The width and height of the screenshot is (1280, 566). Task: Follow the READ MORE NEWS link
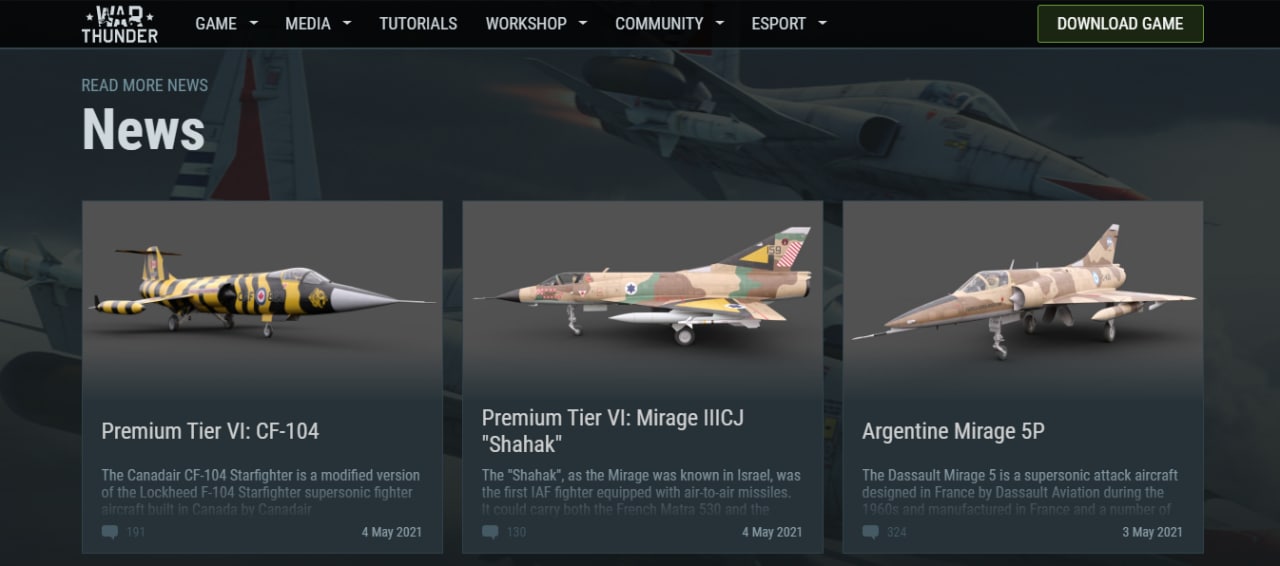point(145,86)
